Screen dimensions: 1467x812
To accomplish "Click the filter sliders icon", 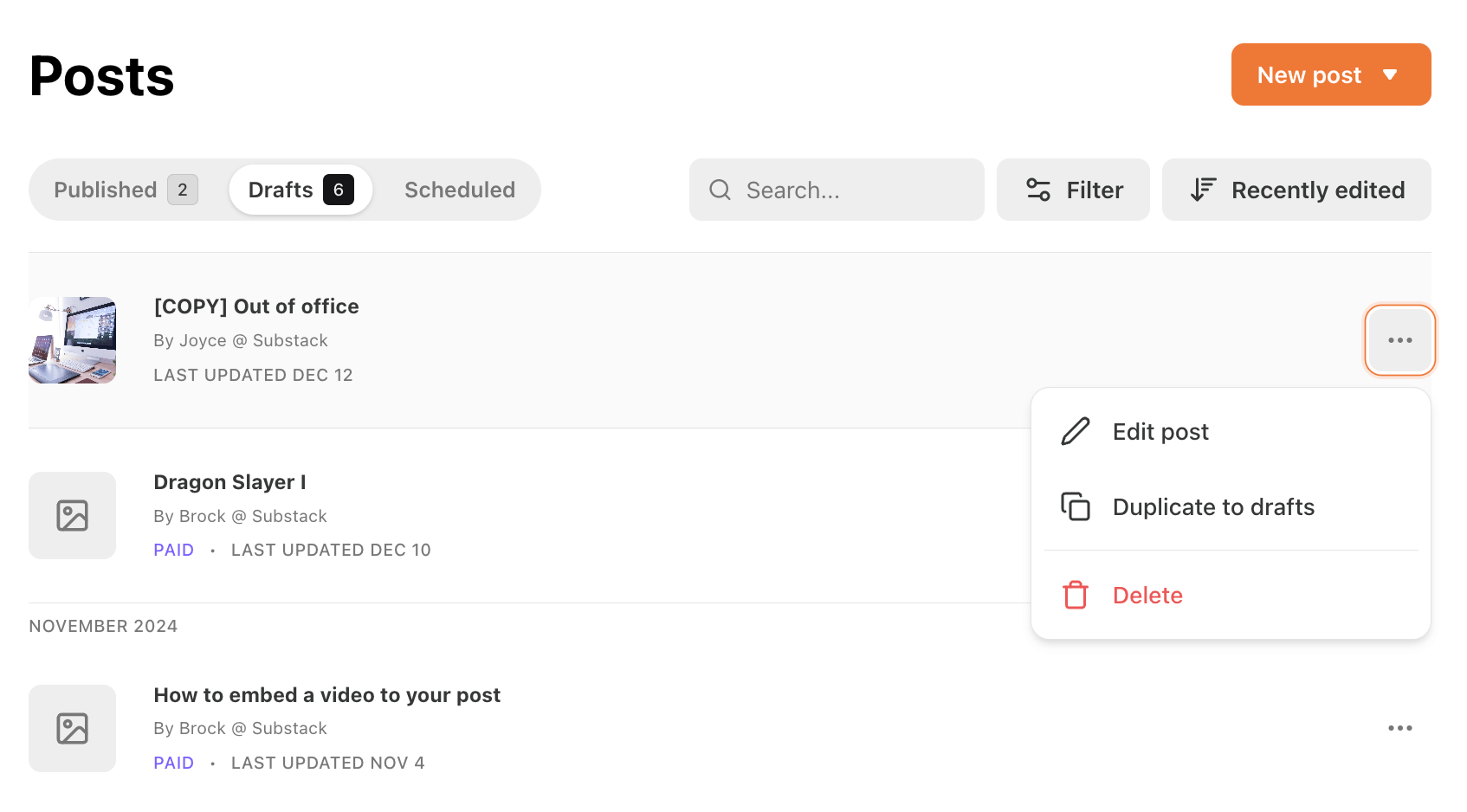I will [1037, 190].
